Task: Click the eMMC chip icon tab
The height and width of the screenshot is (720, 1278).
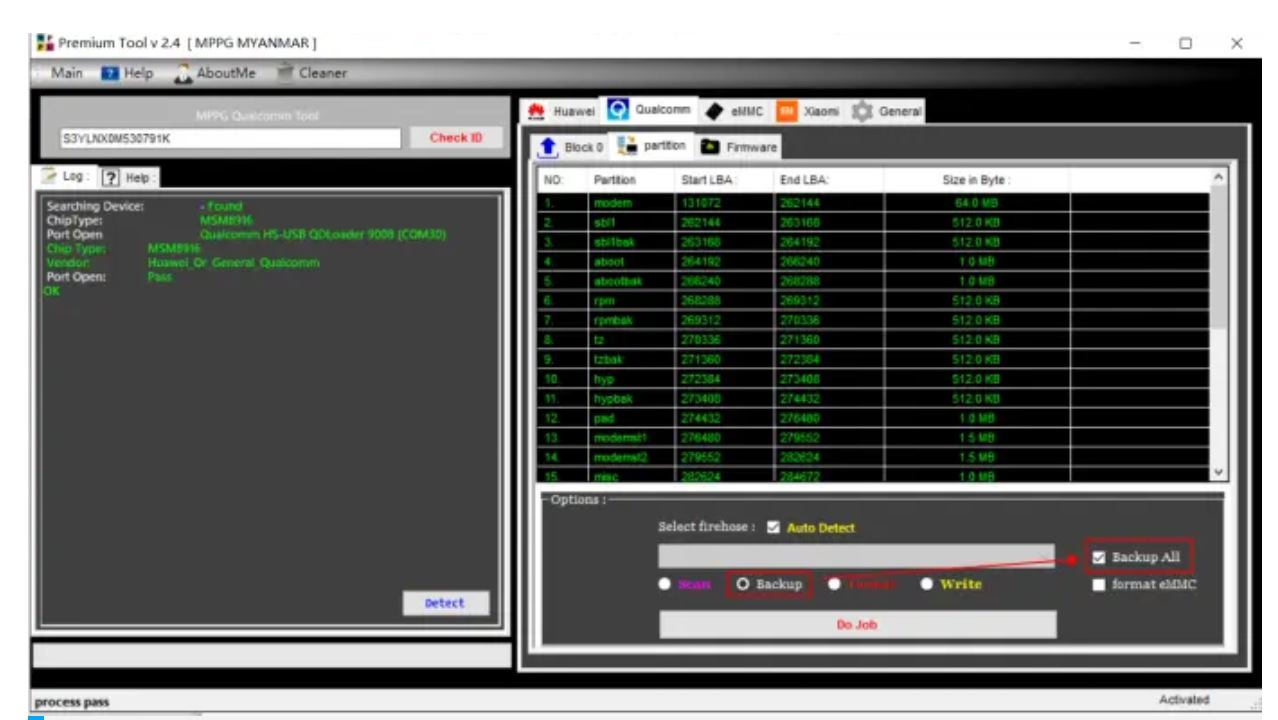Action: pos(714,111)
